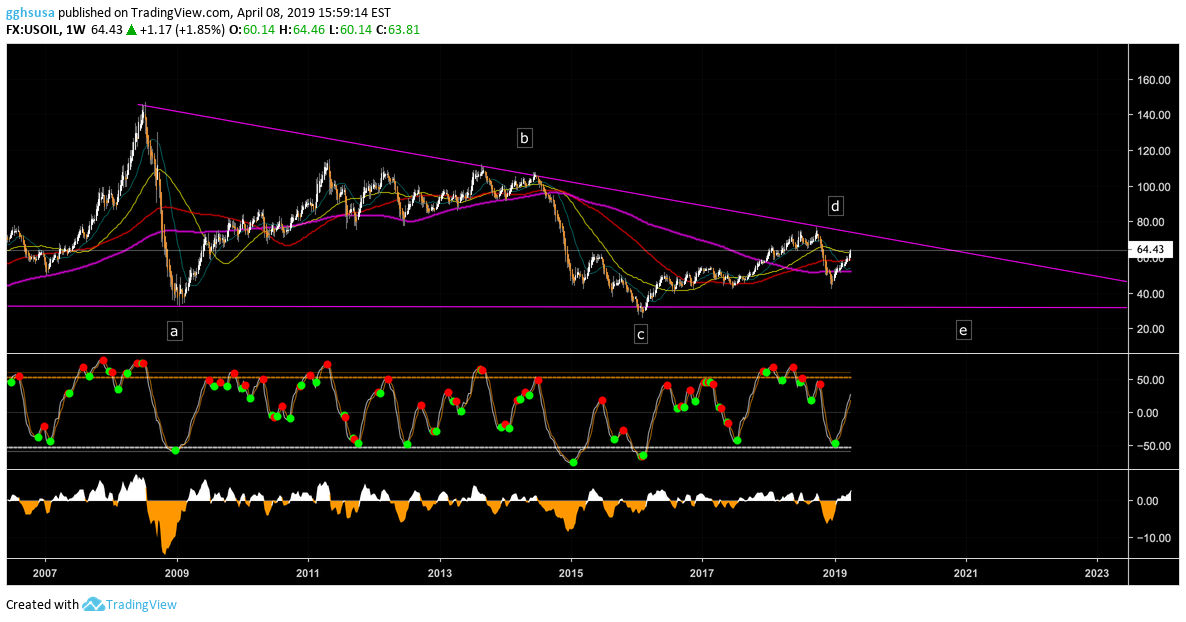Screen dimensions: 1186x622
Task: Click the open value O:60.14
Action: (252, 30)
